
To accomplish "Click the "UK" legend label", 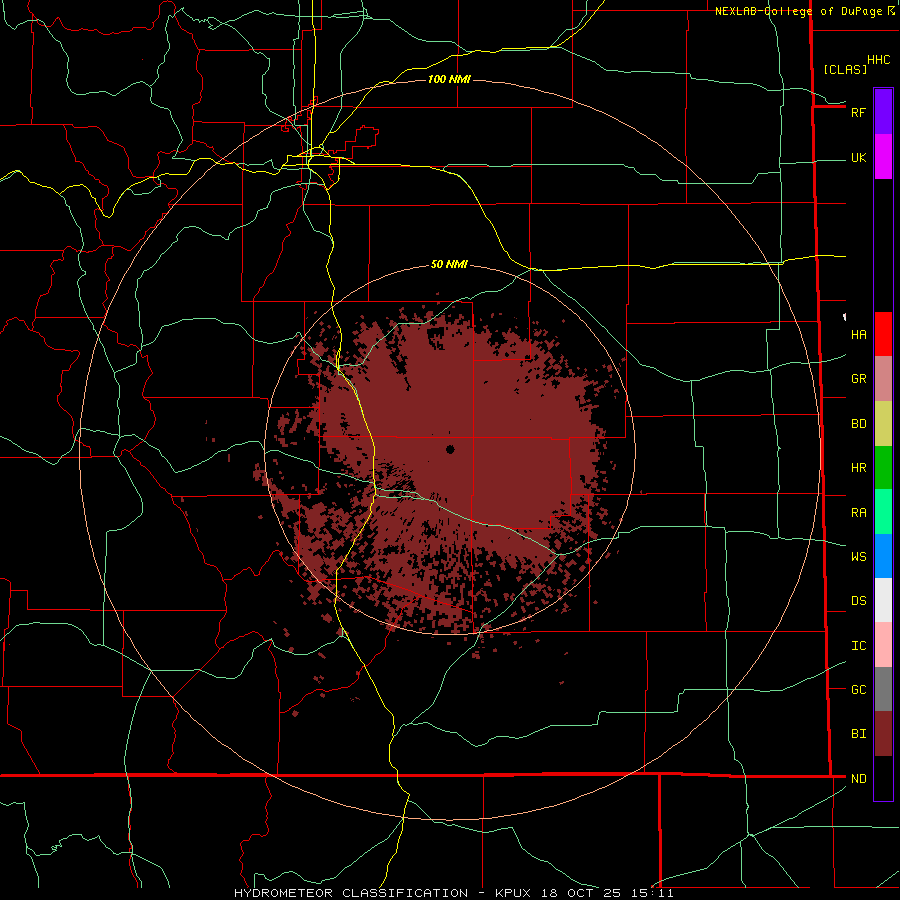I will pyautogui.click(x=859, y=157).
